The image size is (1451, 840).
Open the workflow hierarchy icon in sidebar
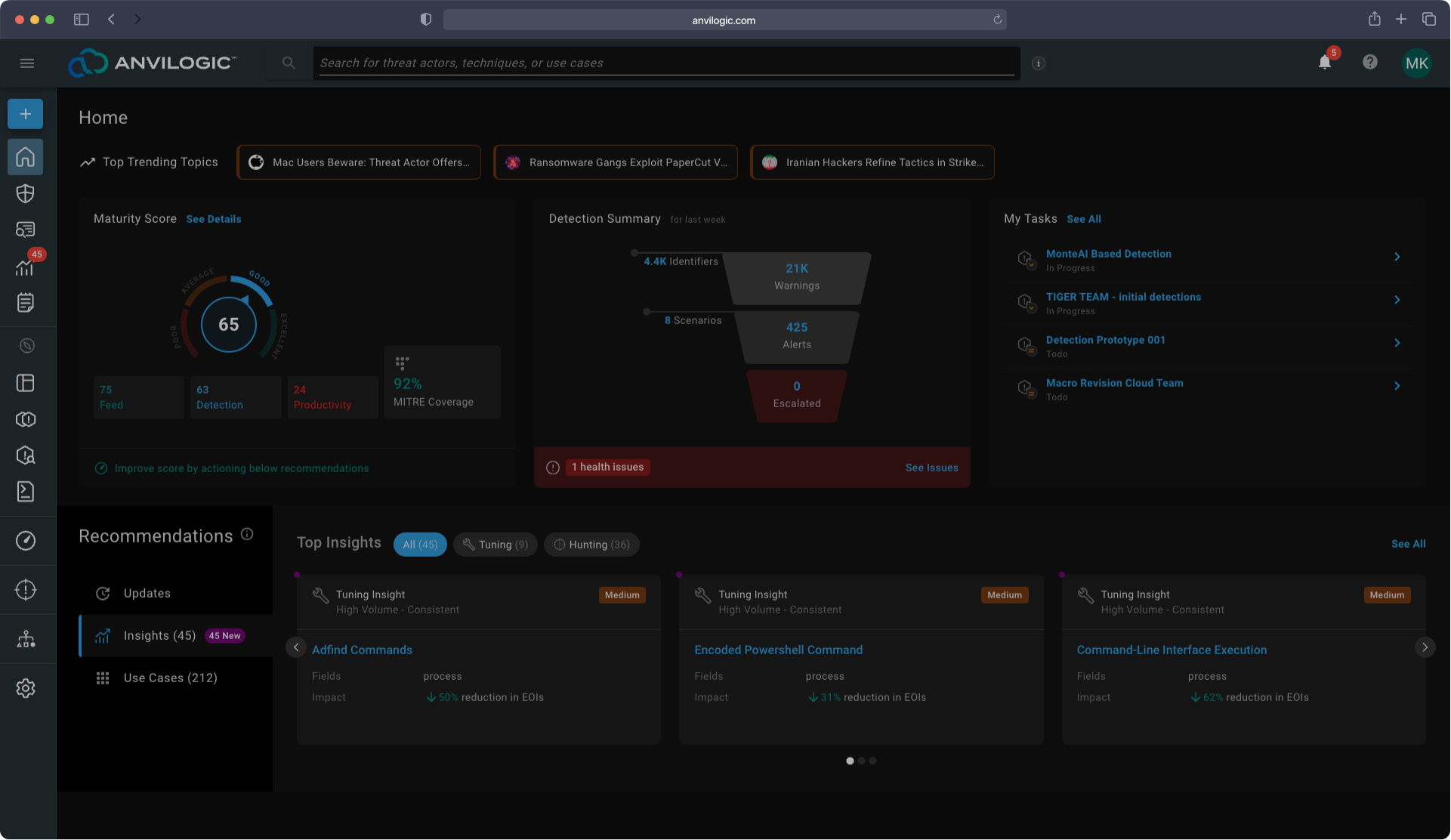pos(26,638)
